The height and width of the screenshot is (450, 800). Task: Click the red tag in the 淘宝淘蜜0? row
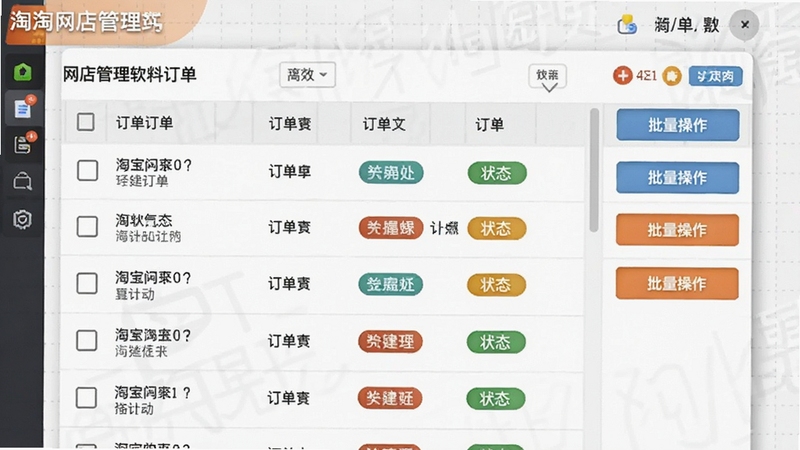pos(390,341)
